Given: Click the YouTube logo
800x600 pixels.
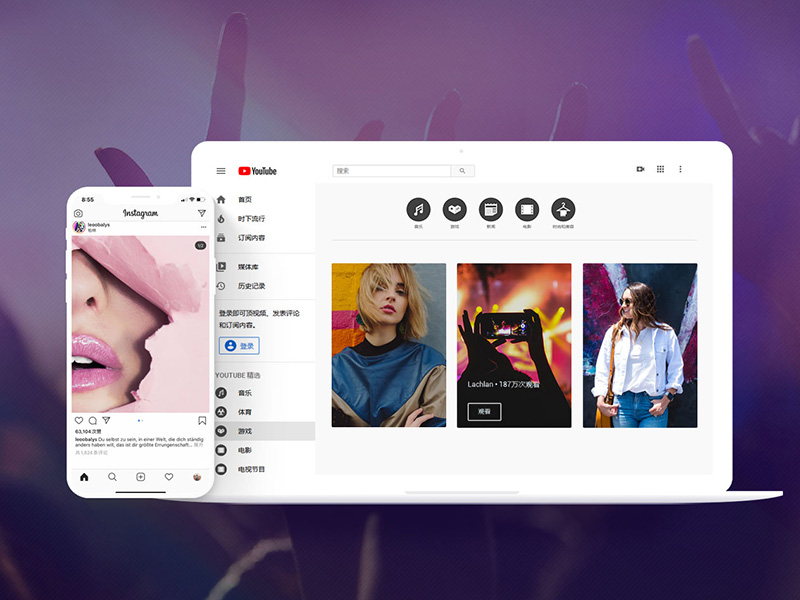Looking at the screenshot, I should pyautogui.click(x=257, y=171).
